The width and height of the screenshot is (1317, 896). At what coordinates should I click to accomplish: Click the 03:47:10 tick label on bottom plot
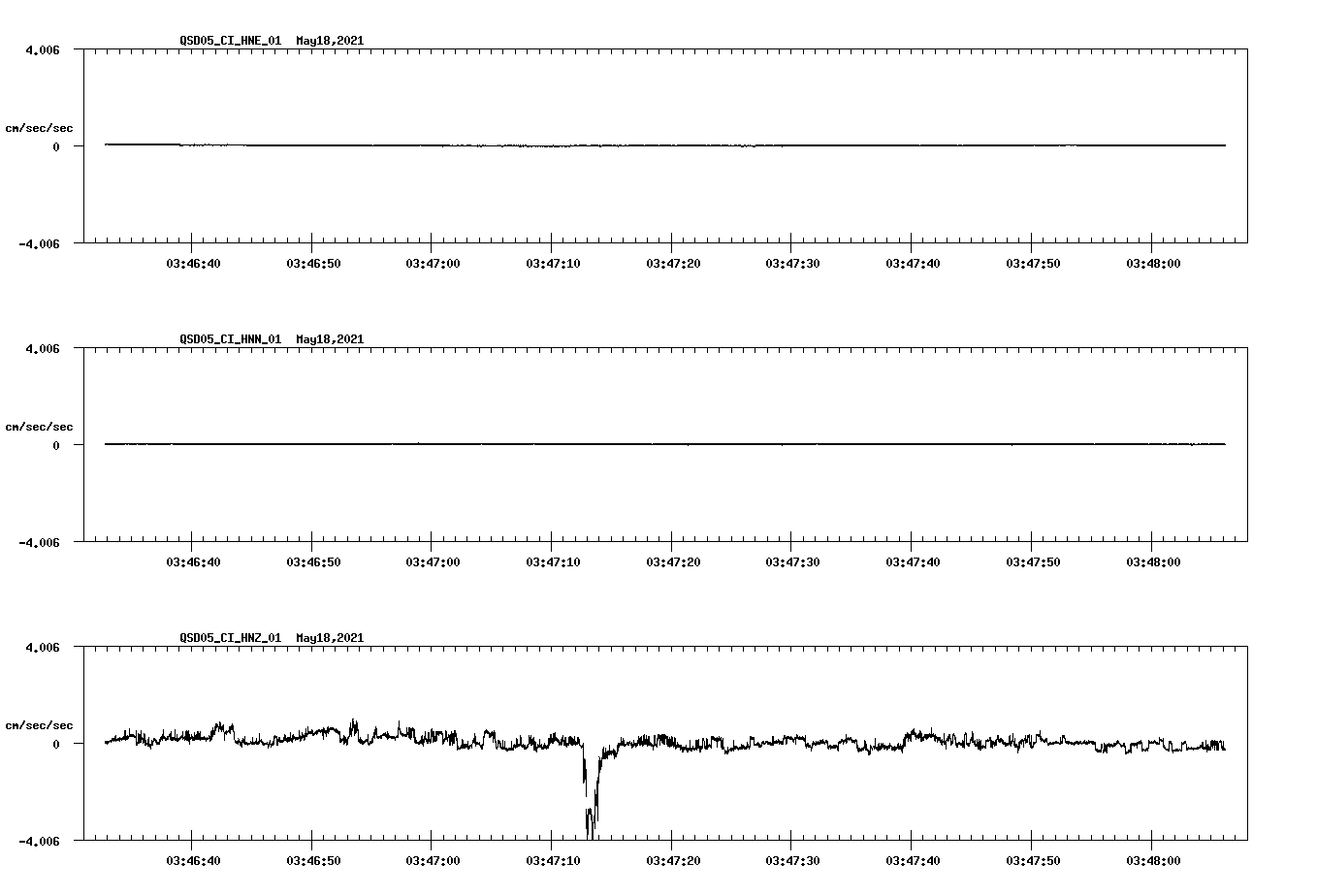click(552, 860)
